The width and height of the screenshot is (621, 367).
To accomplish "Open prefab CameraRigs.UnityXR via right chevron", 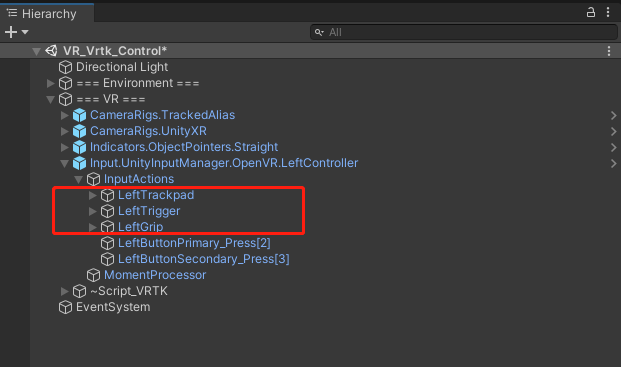I will (x=613, y=131).
